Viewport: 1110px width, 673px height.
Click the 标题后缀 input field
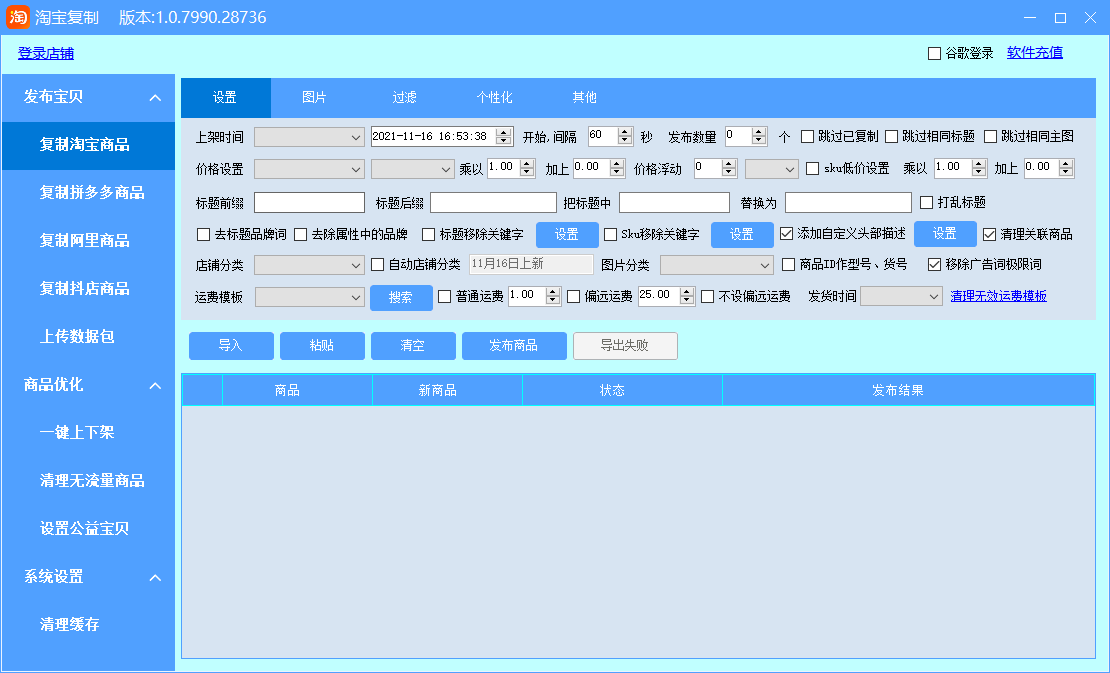(x=493, y=203)
